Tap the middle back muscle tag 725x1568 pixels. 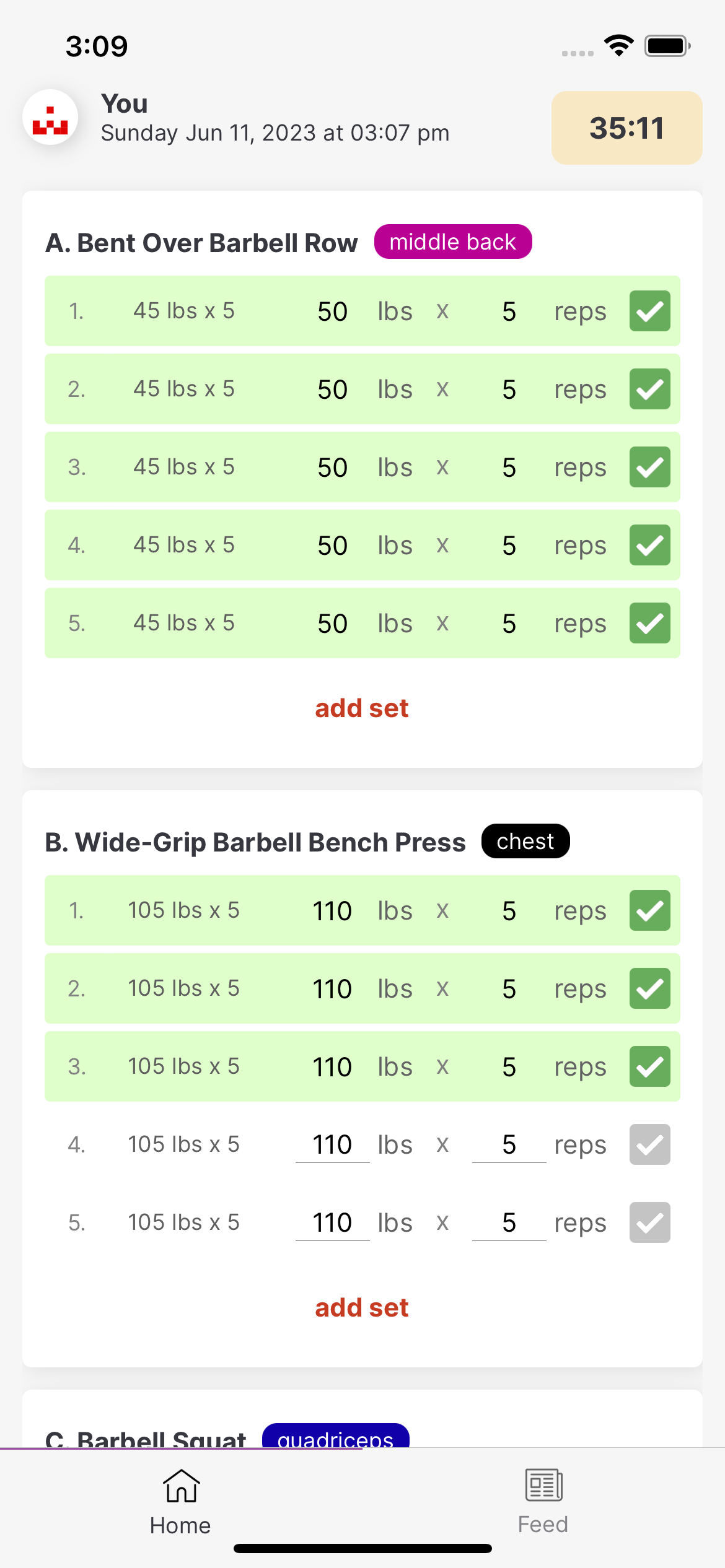pyautogui.click(x=453, y=242)
